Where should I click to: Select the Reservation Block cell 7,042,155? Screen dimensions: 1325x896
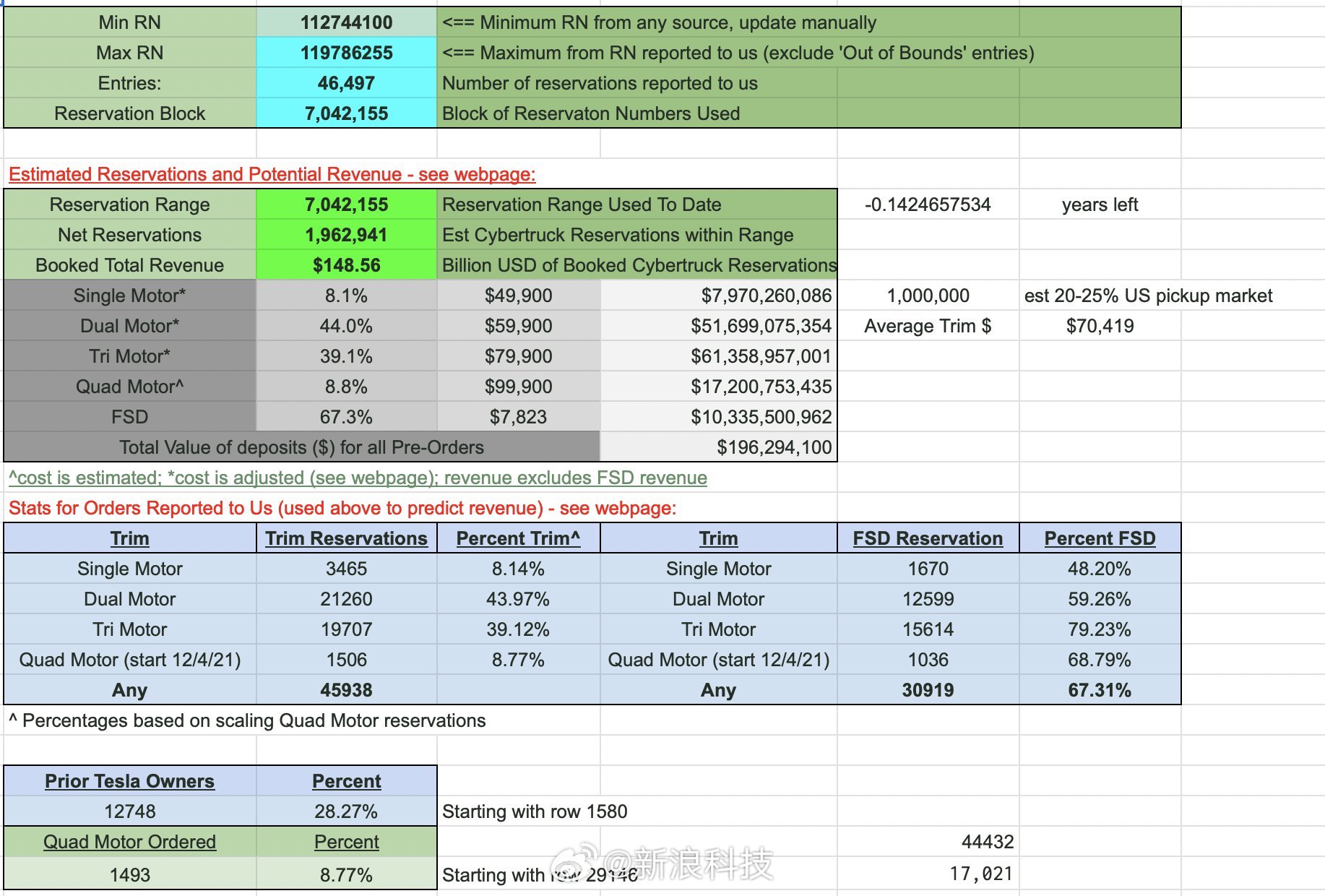point(346,113)
